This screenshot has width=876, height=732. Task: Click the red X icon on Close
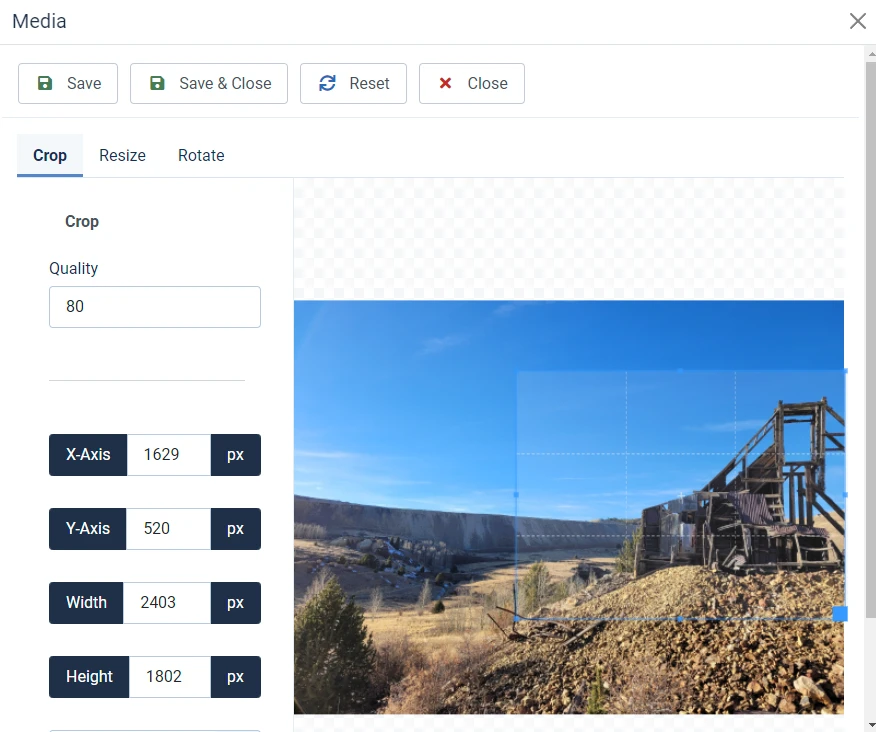(x=445, y=83)
